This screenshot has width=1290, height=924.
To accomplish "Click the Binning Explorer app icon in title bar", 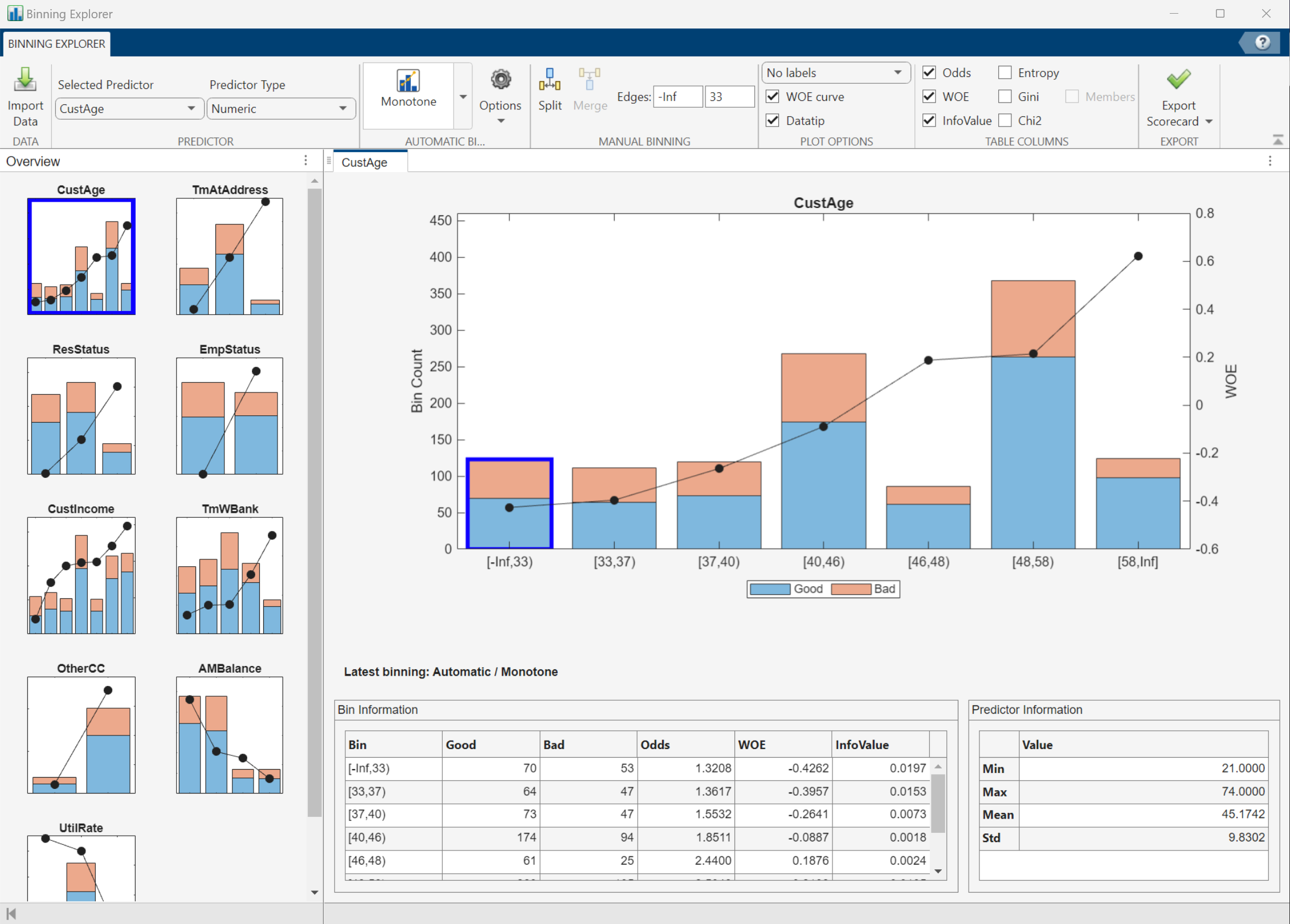I will (15, 13).
